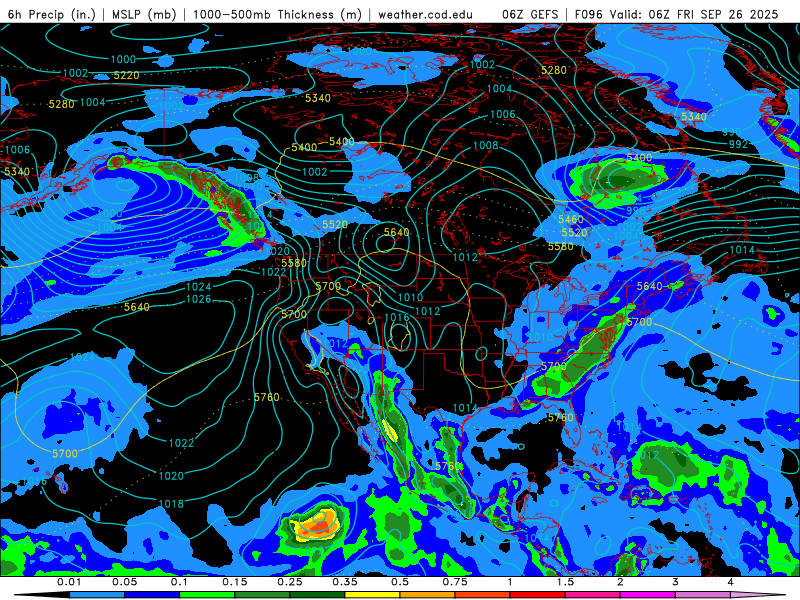Click the '0.05' legend value
Screen dimensions: 800x600
click(x=124, y=582)
